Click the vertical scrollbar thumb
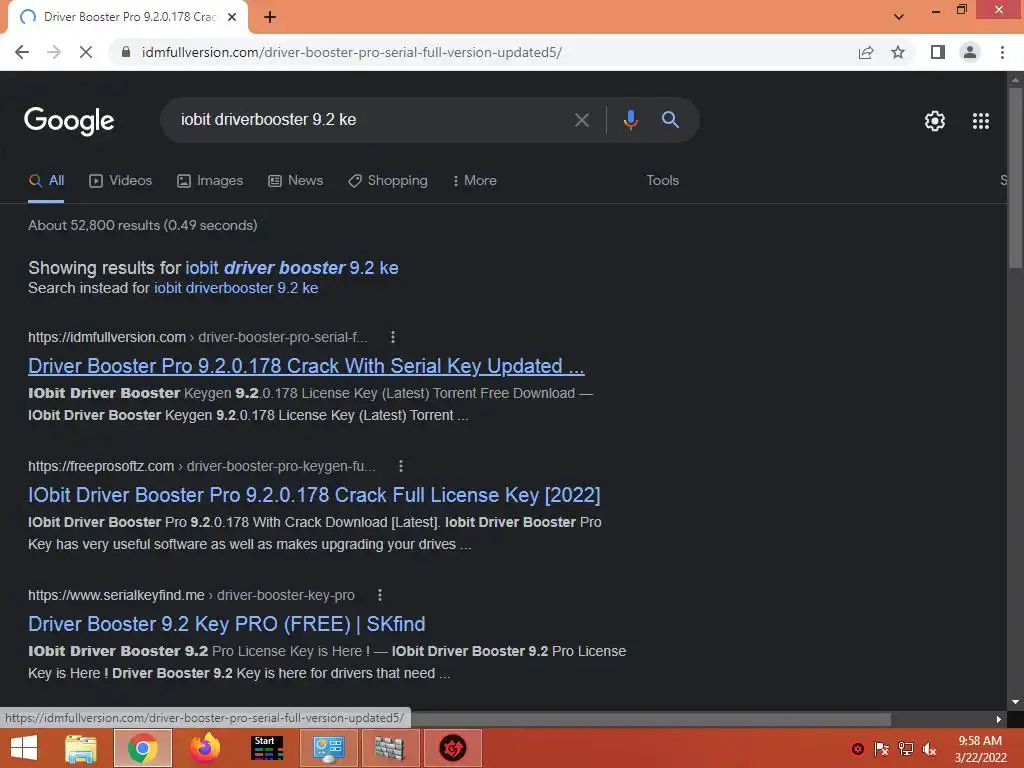The image size is (1024, 768). (1015, 176)
